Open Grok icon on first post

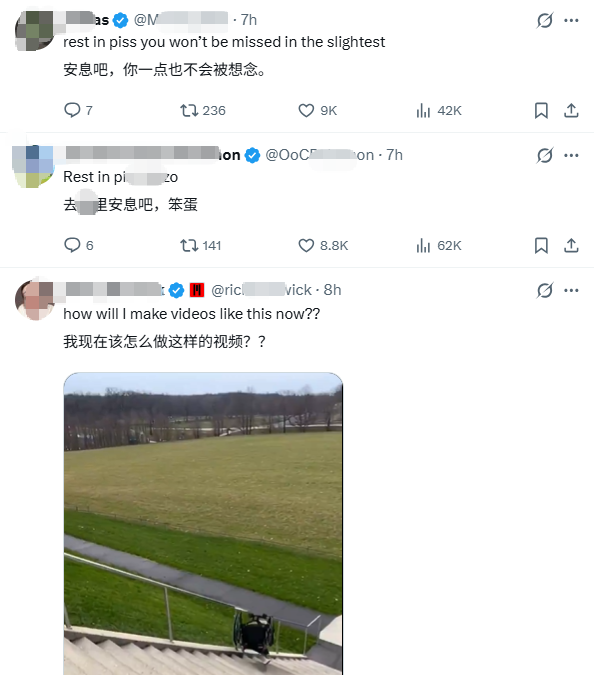[x=544, y=20]
